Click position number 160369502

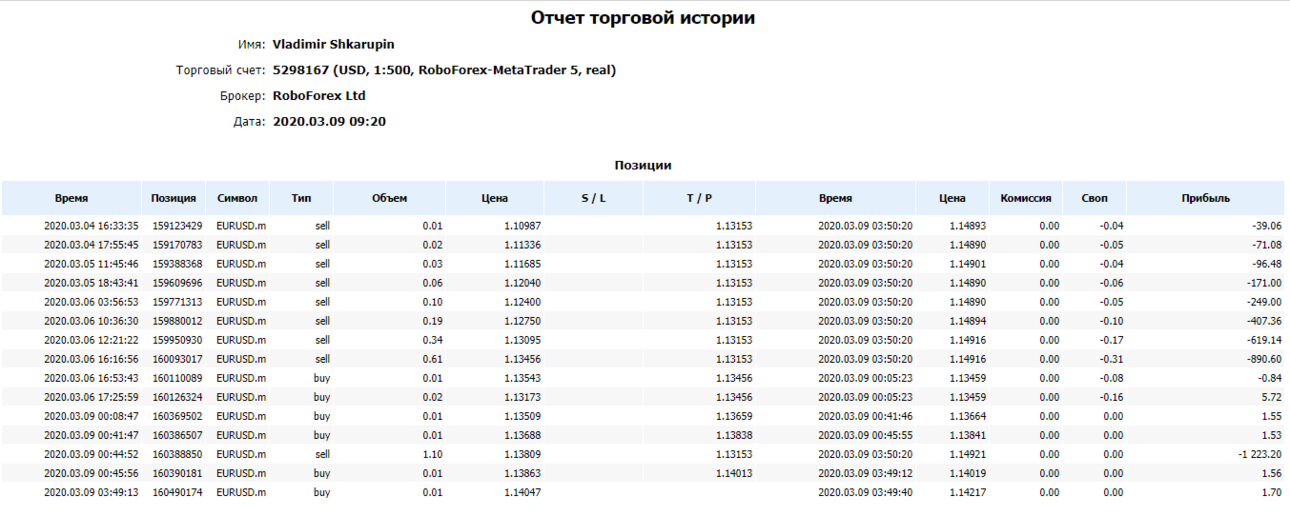point(177,416)
